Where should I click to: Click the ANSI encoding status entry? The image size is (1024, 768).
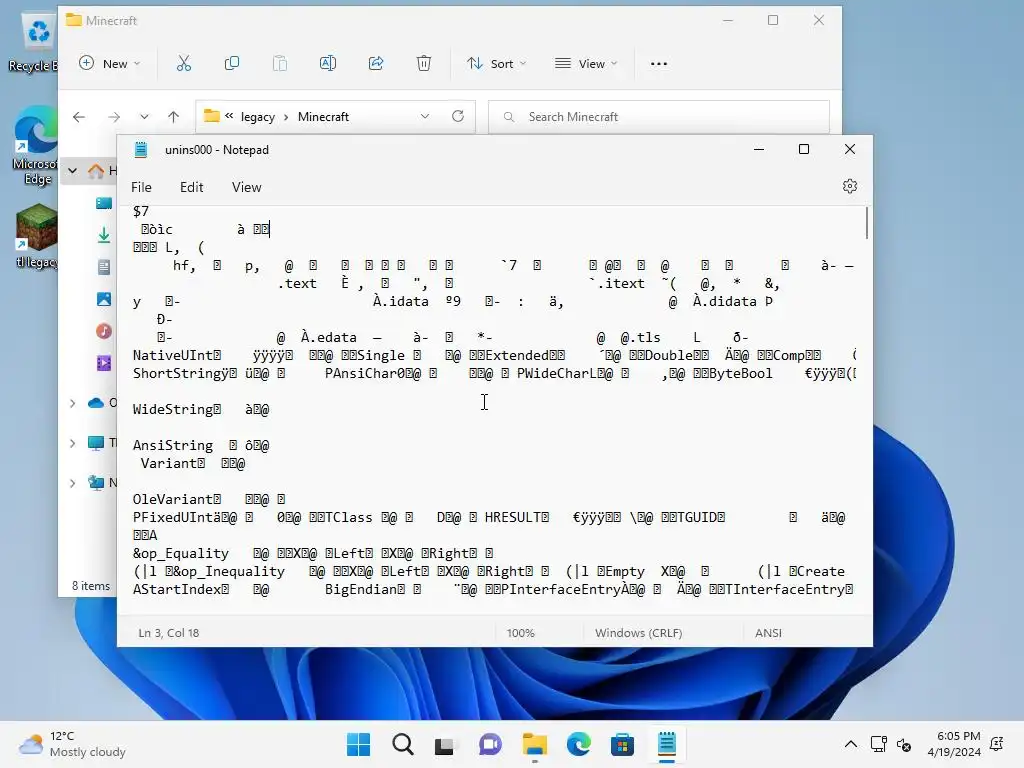coord(768,633)
